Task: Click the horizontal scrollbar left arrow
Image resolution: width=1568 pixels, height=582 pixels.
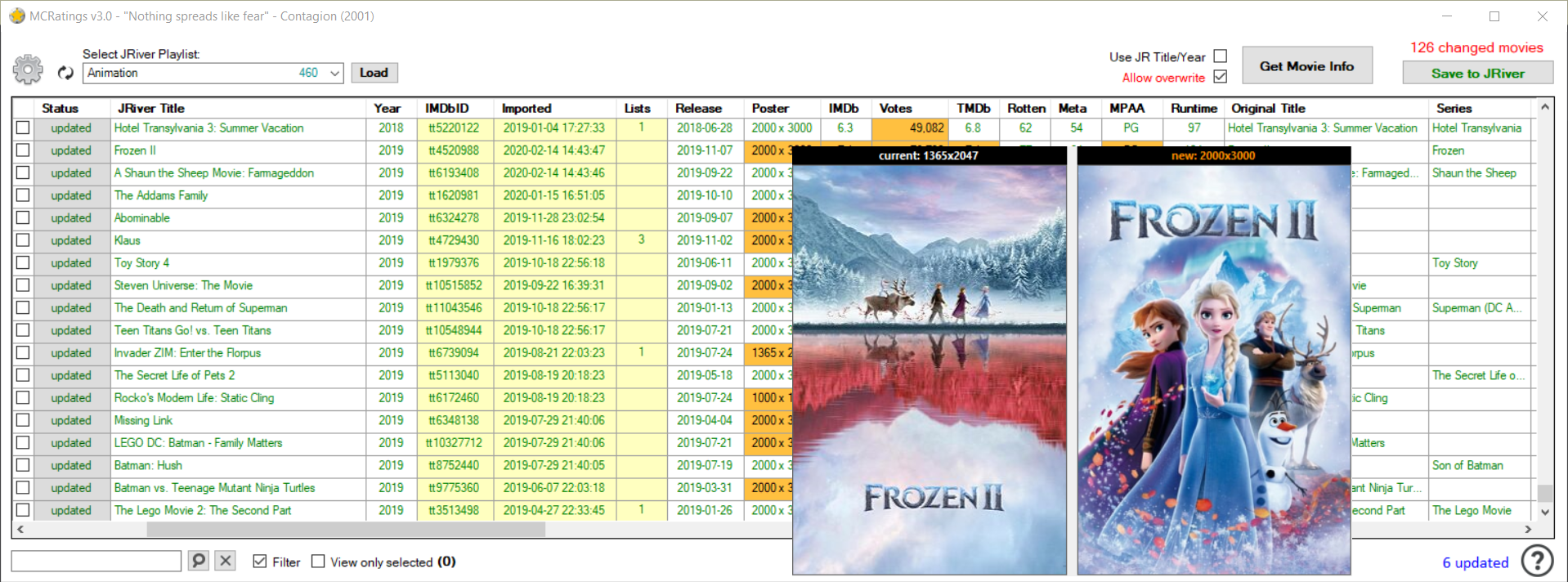Action: [20, 530]
